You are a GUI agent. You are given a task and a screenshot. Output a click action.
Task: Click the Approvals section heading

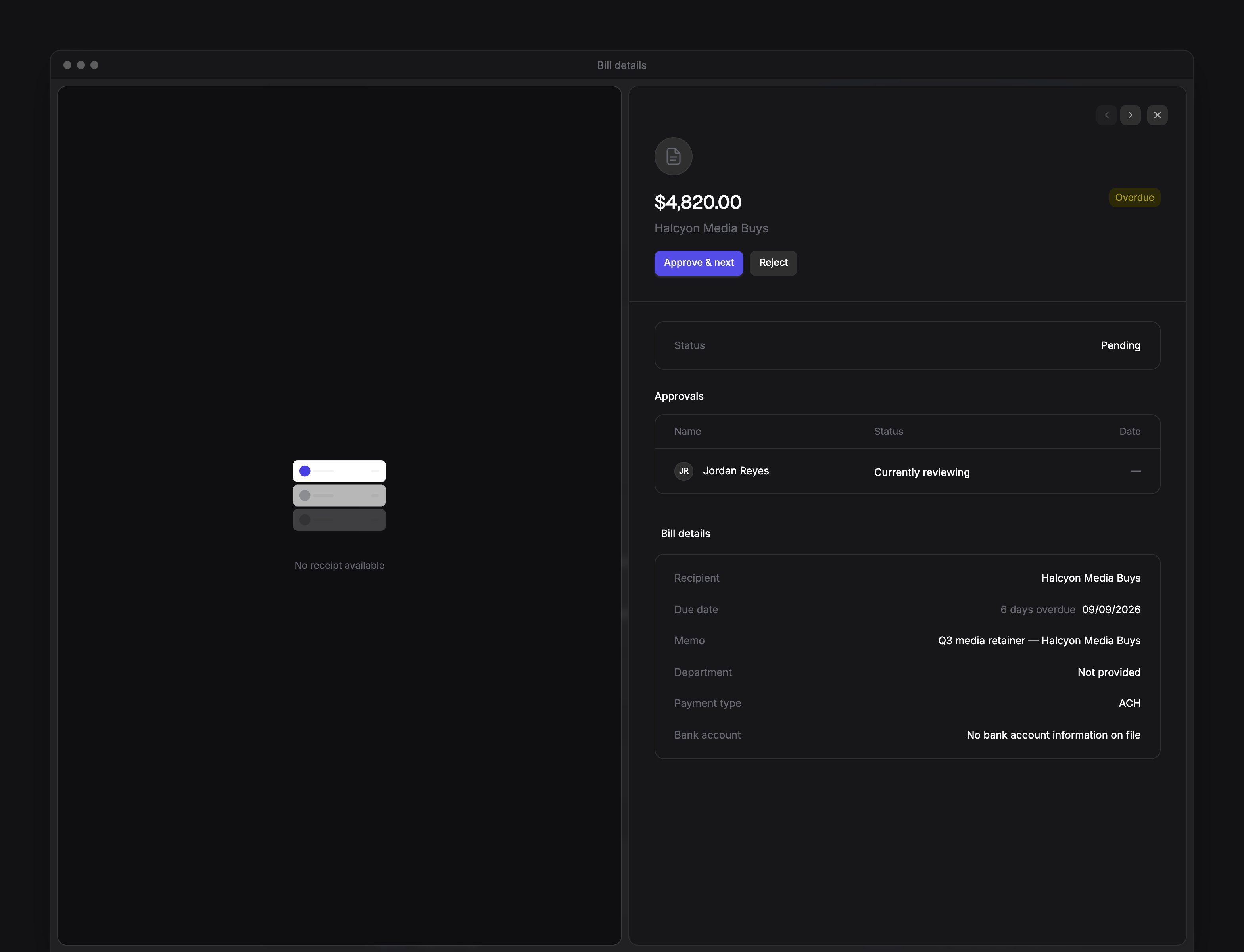click(x=679, y=396)
